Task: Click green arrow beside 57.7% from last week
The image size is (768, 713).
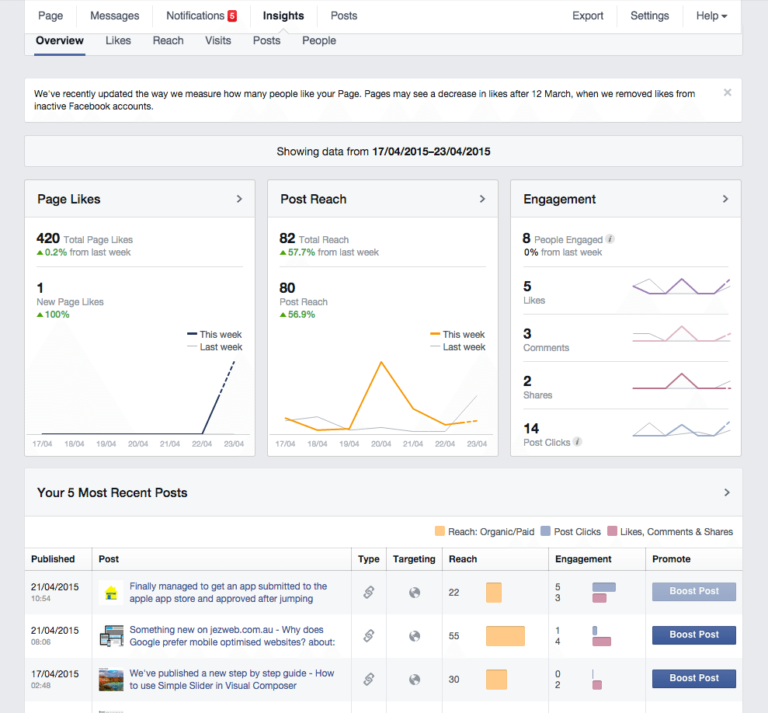Action: (283, 253)
